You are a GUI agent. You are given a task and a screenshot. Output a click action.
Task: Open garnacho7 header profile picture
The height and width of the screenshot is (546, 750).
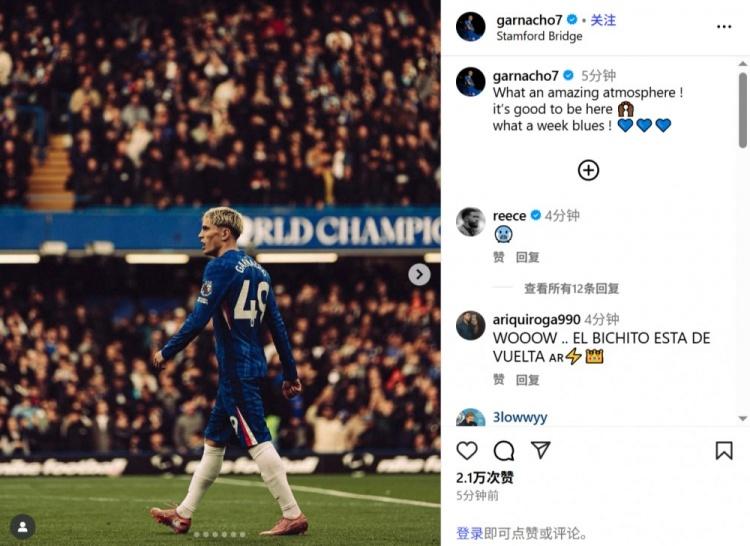point(471,27)
